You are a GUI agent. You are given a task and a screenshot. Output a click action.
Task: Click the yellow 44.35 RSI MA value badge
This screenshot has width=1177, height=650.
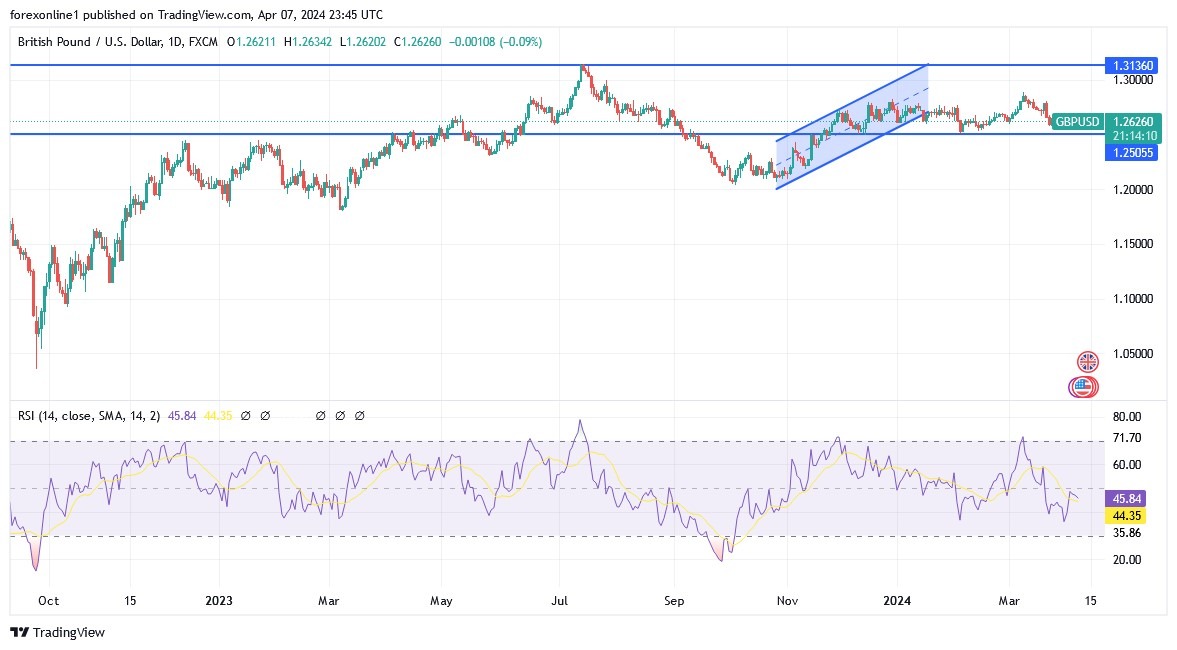pos(1126,516)
